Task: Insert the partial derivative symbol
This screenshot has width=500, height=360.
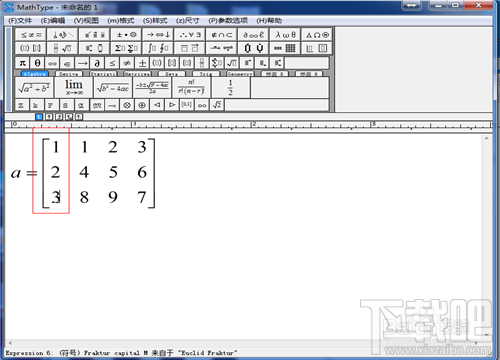Action: coord(97,63)
